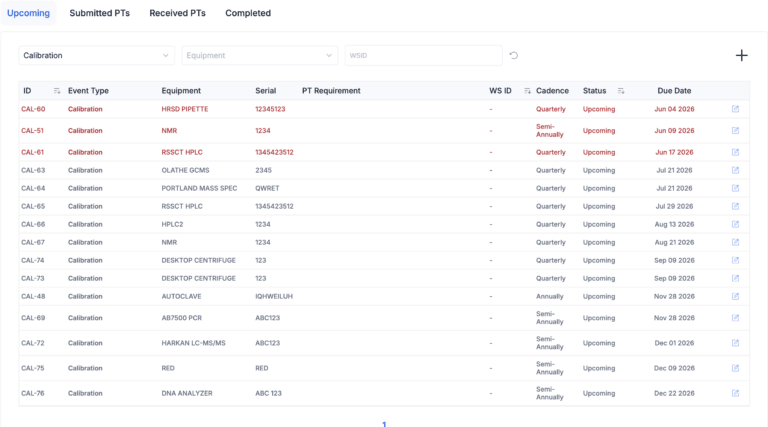Click HRSD PIPETTE equipment cell

(x=185, y=109)
